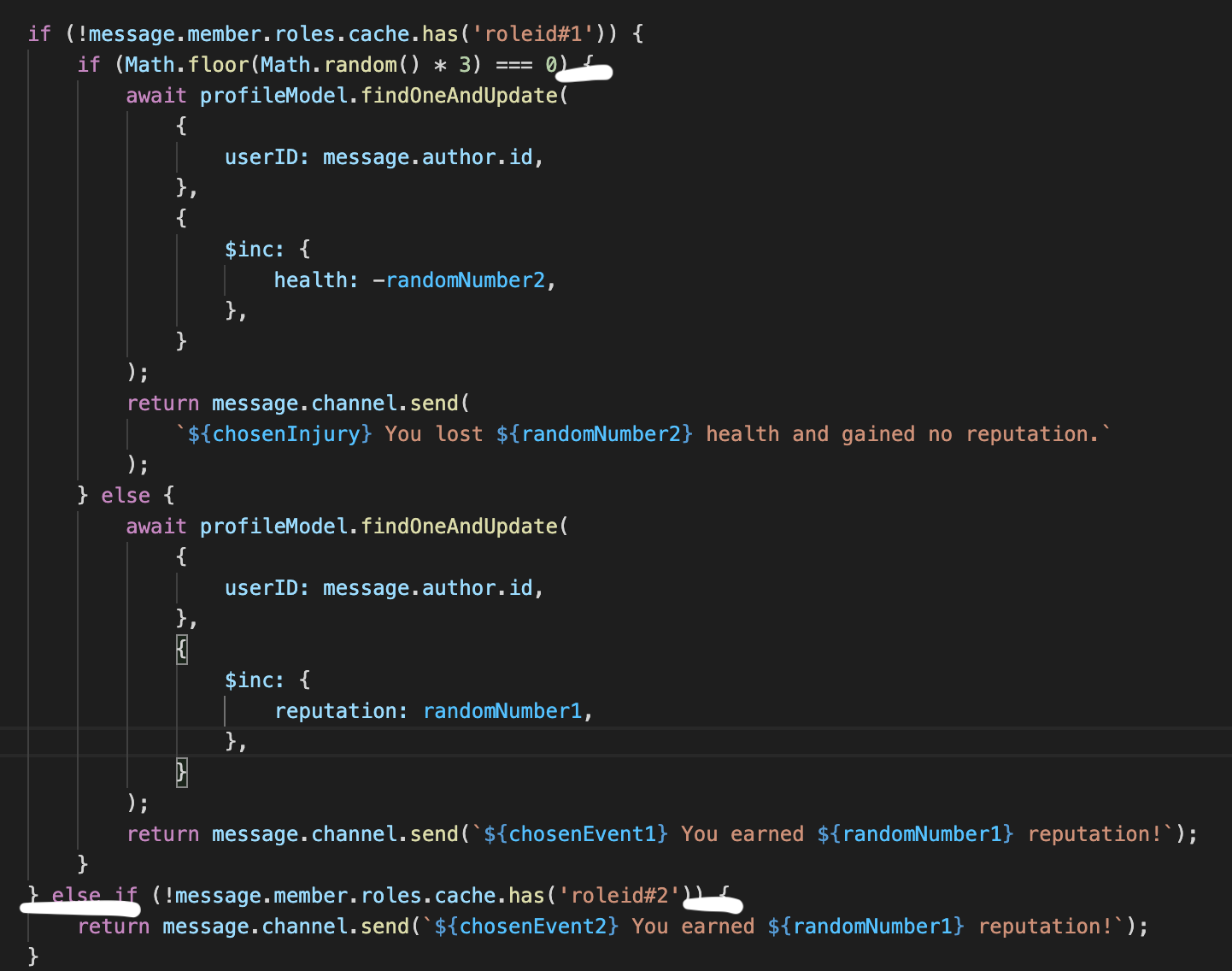Click the health: property key

316,280
